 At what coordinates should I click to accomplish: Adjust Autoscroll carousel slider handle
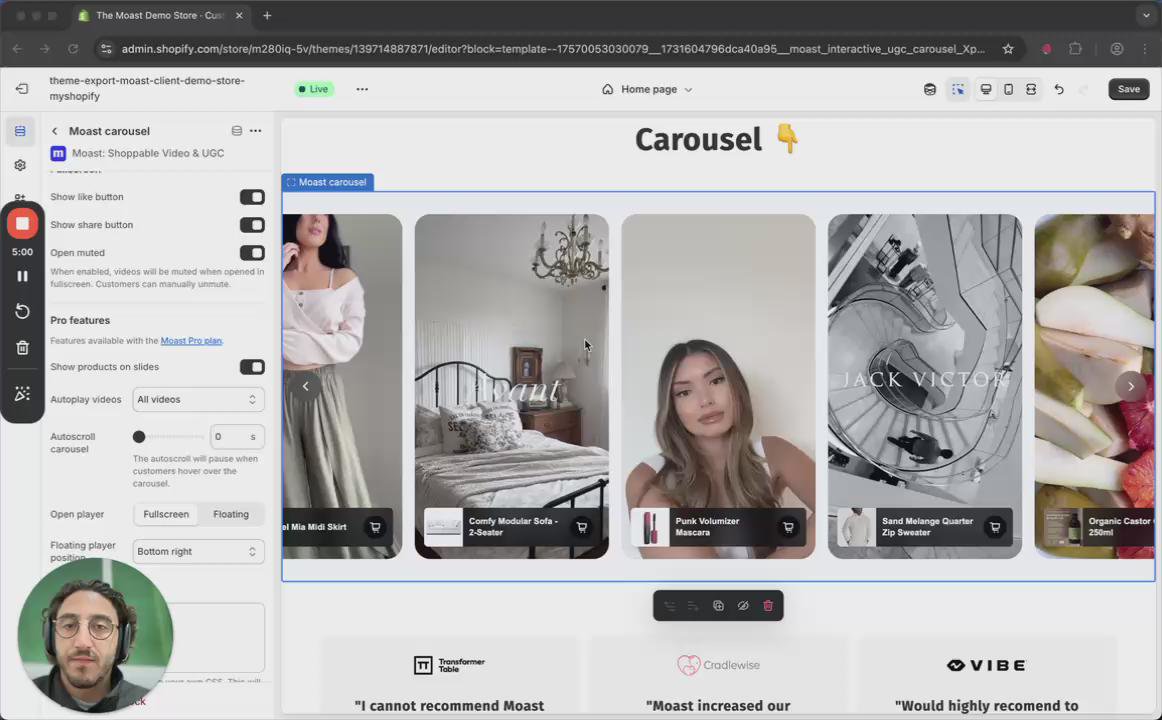[139, 437]
